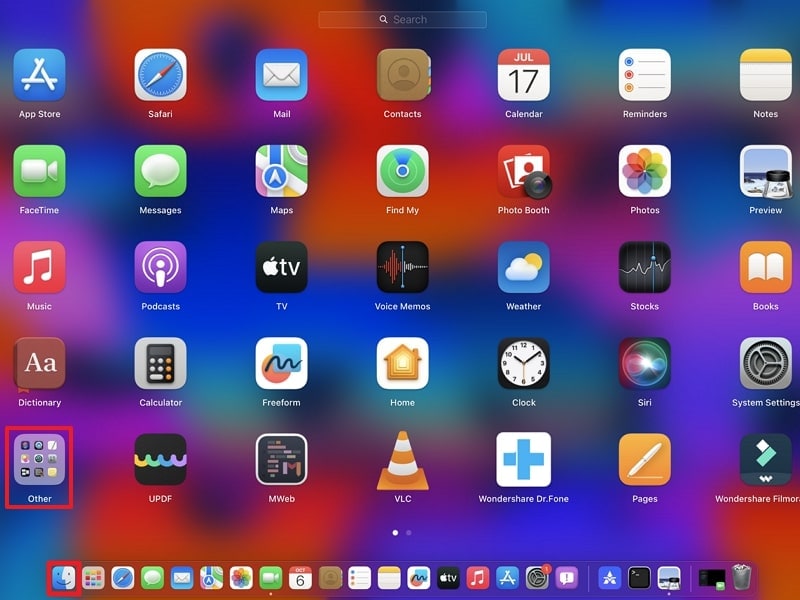
Task: Open Freeform from the Dock
Action: (x=419, y=578)
